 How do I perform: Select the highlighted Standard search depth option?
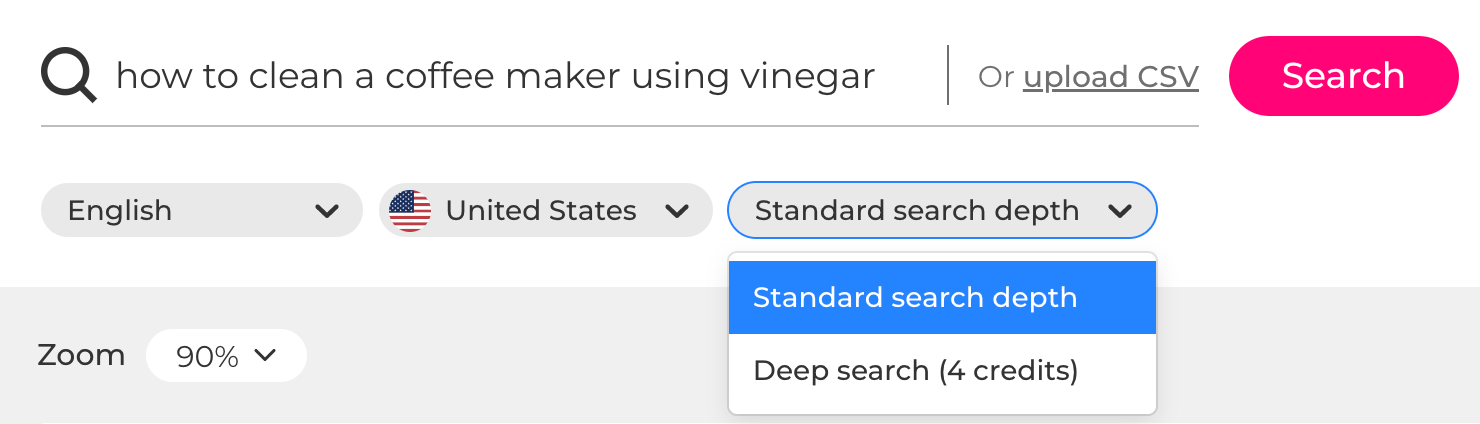pos(942,297)
